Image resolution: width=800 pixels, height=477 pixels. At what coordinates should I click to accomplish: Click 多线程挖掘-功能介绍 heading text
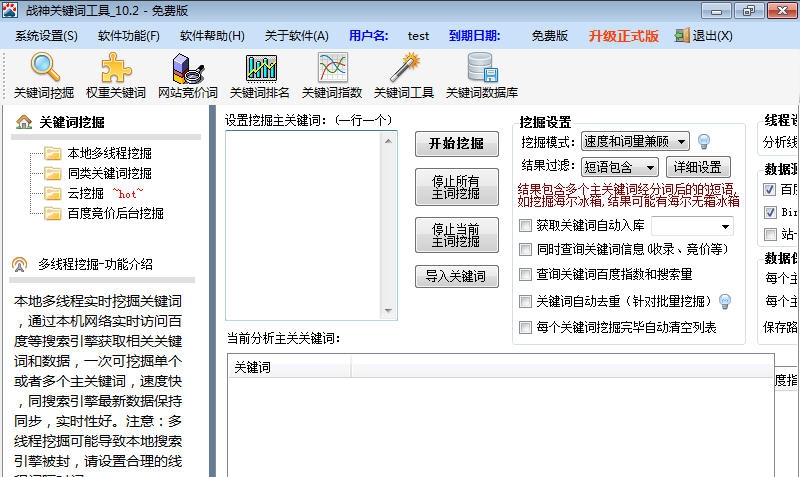95,264
